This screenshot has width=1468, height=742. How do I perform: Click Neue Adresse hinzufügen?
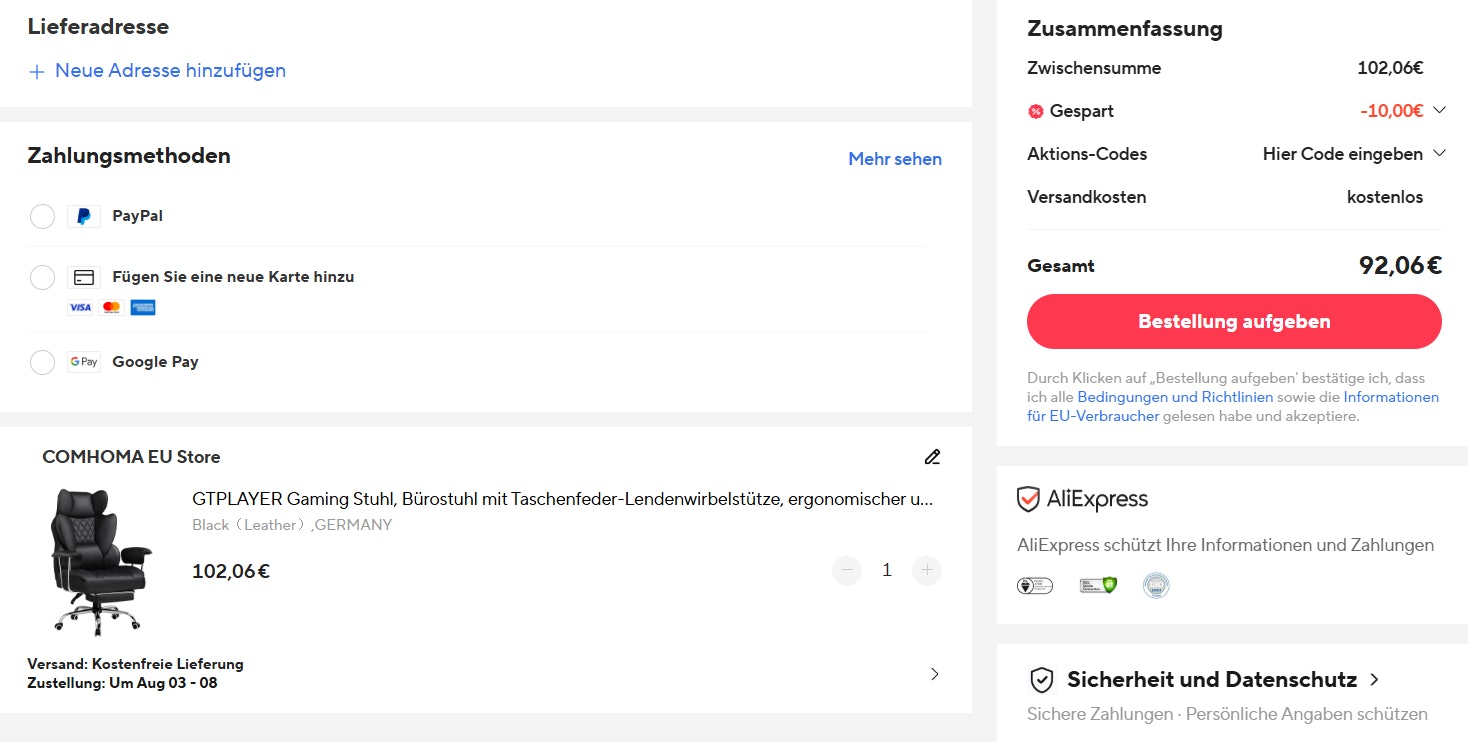(x=156, y=71)
